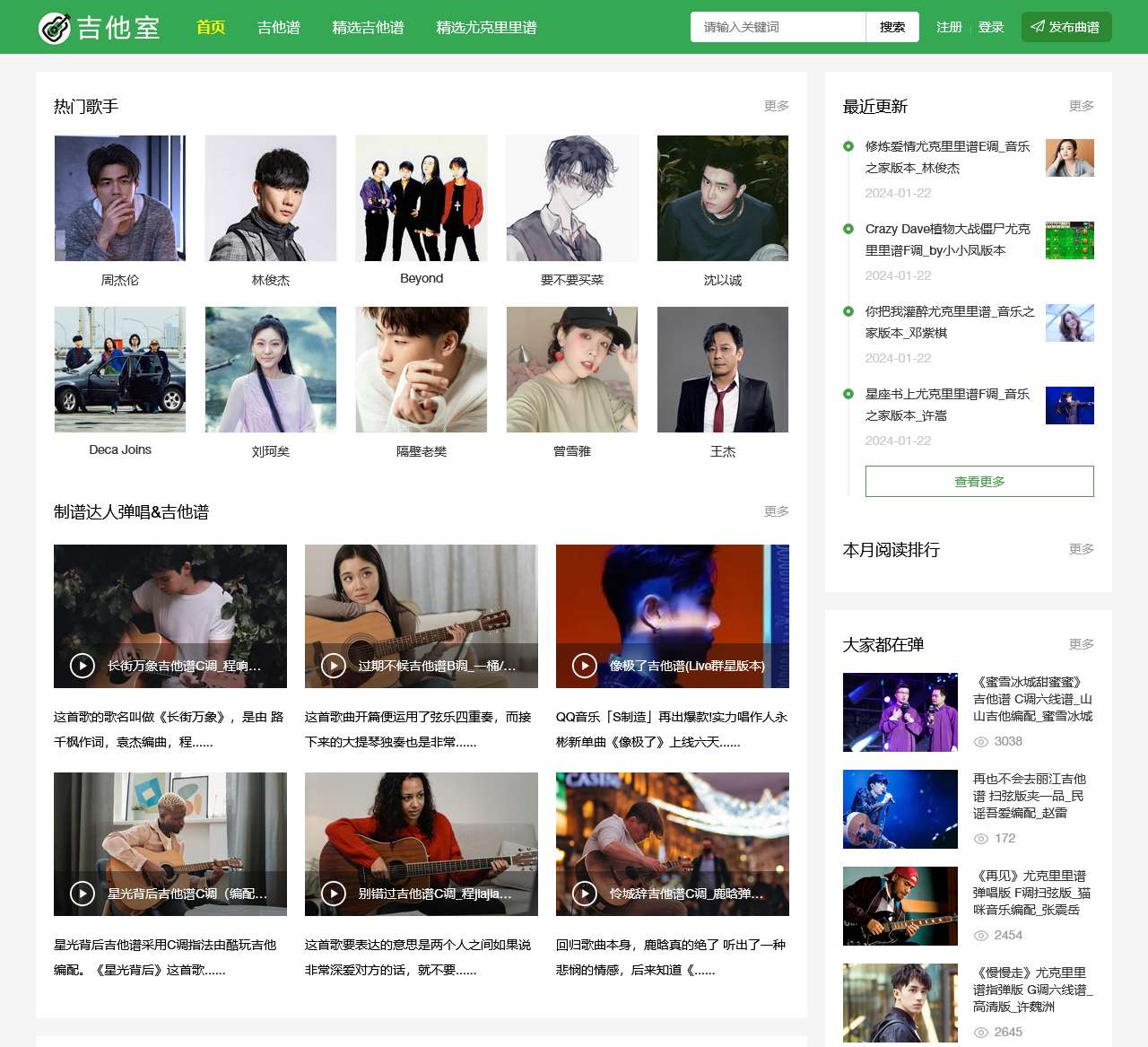Image resolution: width=1148 pixels, height=1047 pixels.
Task: Play the 别错过吉他谱 video
Action: (334, 894)
